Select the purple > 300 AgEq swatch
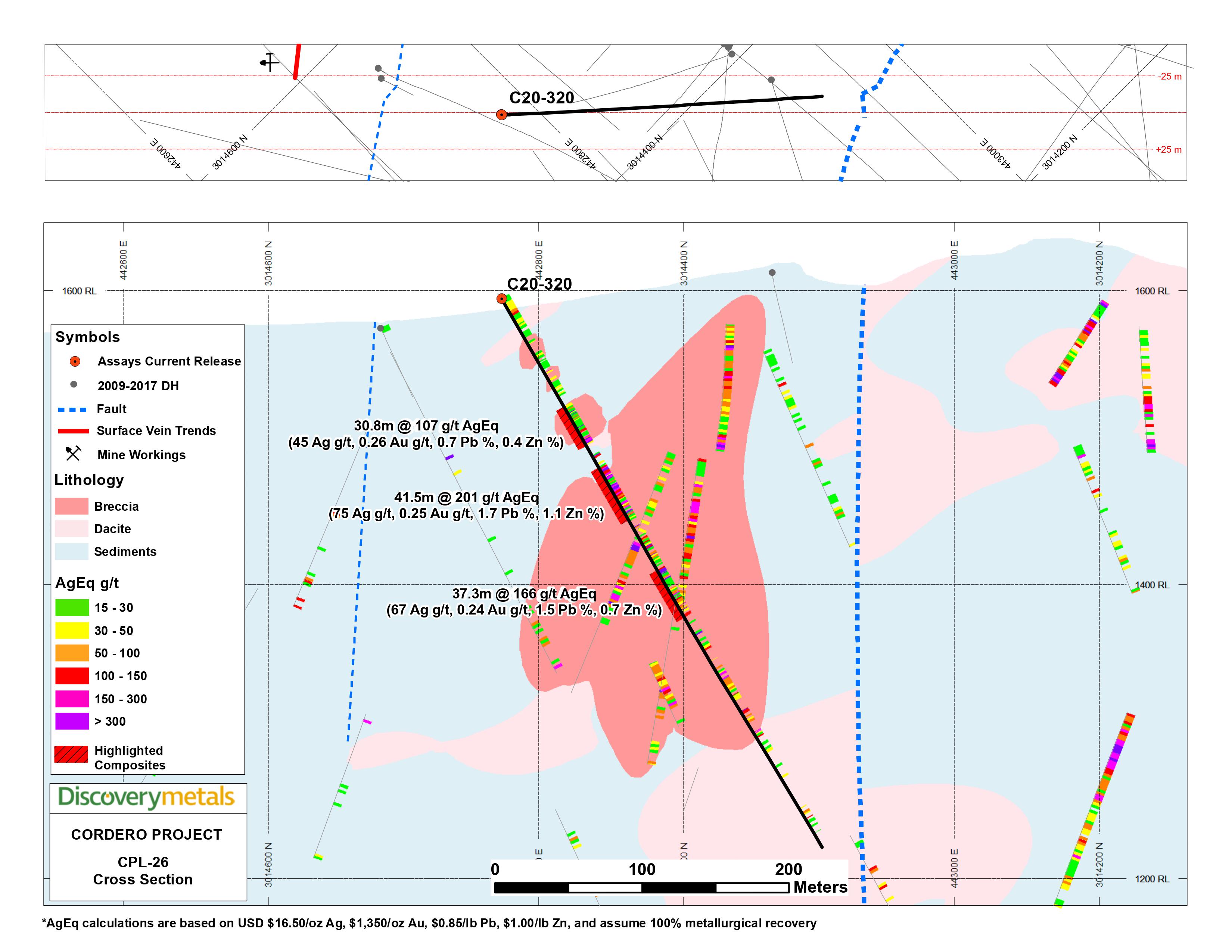Screen dimensions: 1232x952 click(x=72, y=721)
